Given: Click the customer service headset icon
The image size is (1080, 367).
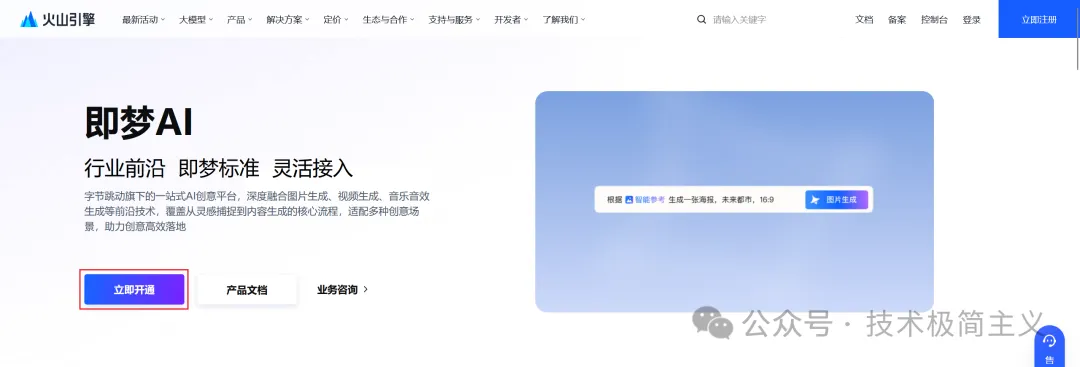Looking at the screenshot, I should click(x=1049, y=341).
